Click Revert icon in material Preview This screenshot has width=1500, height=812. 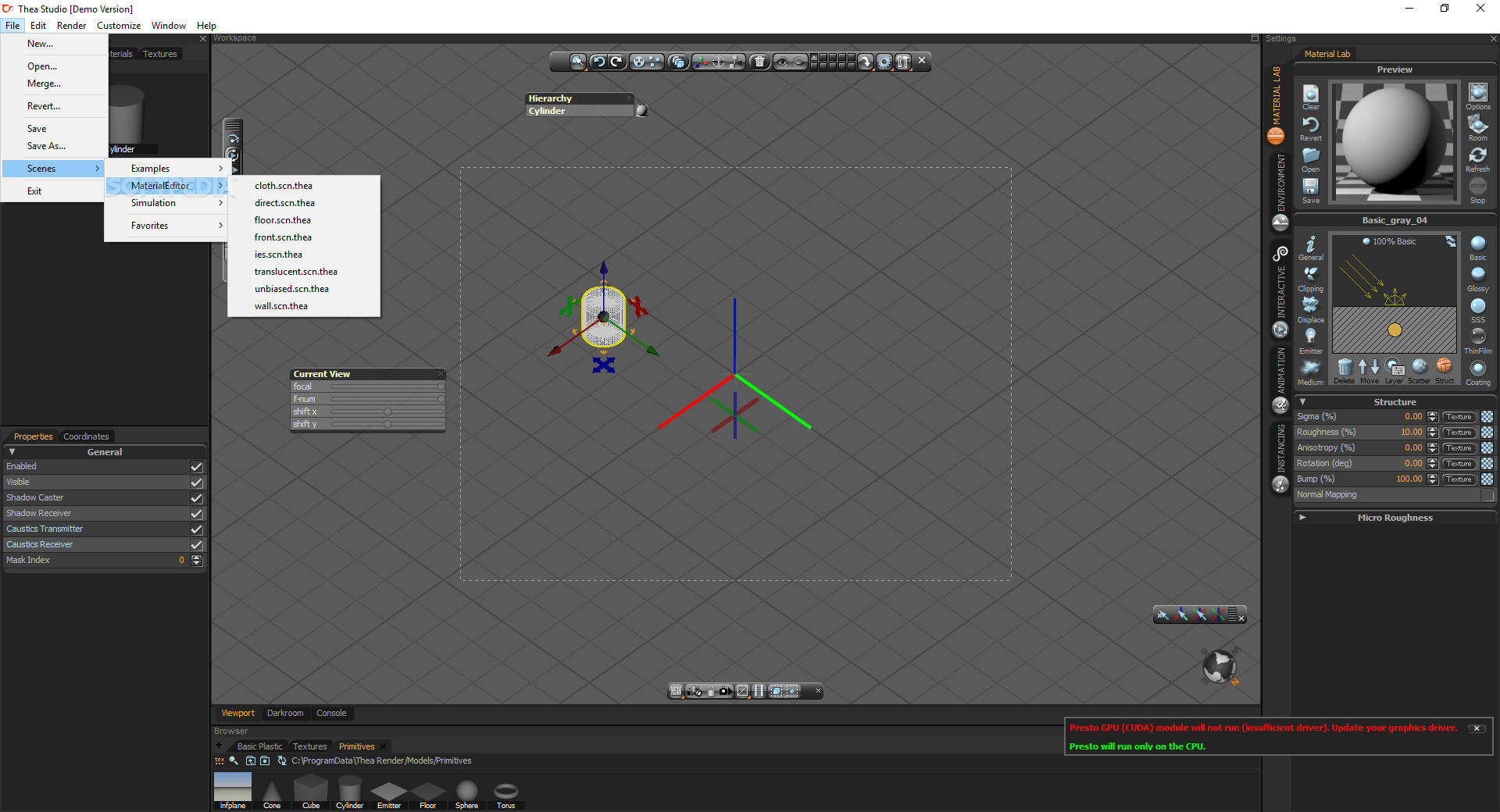point(1311,128)
